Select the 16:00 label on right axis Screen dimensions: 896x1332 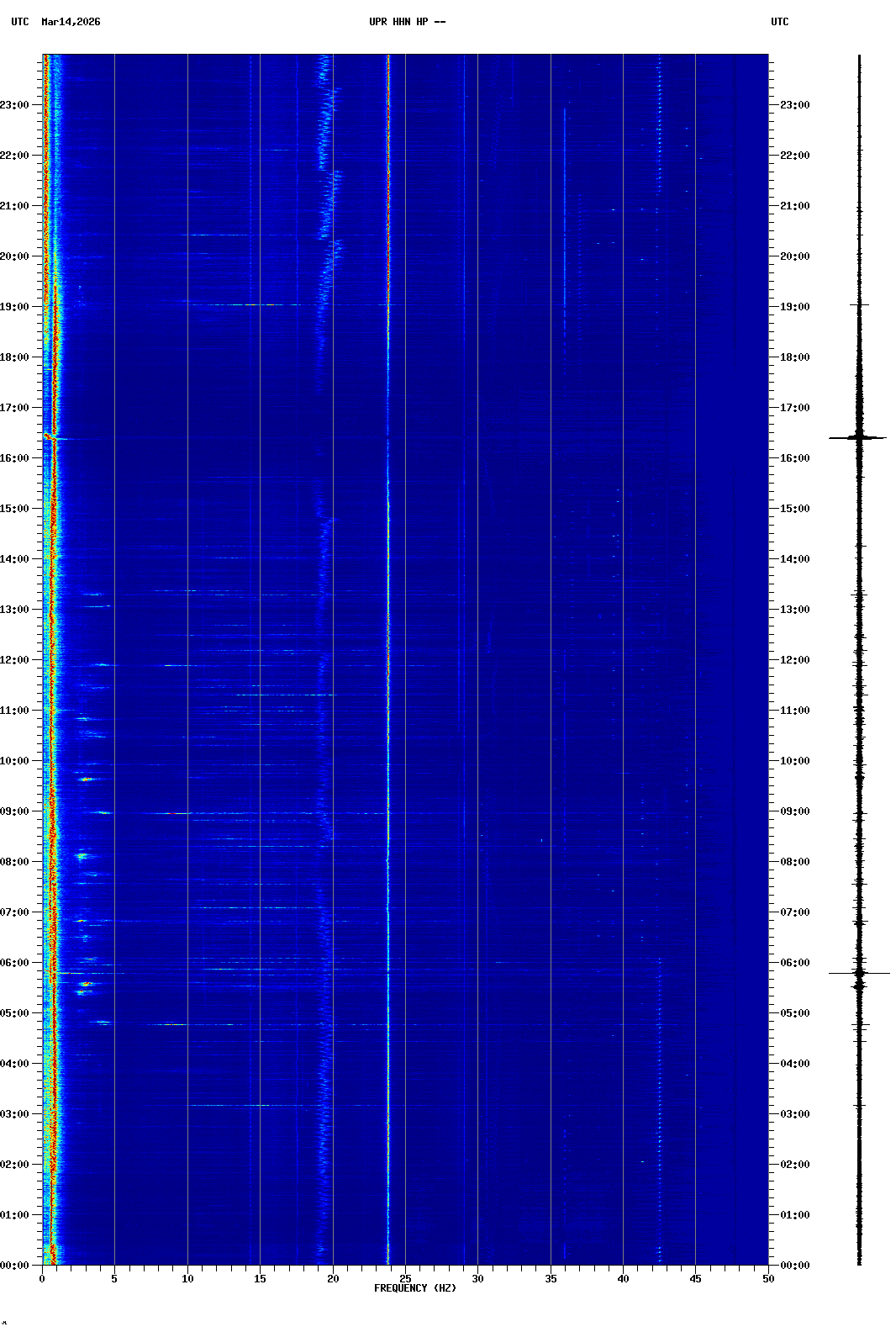tap(794, 458)
